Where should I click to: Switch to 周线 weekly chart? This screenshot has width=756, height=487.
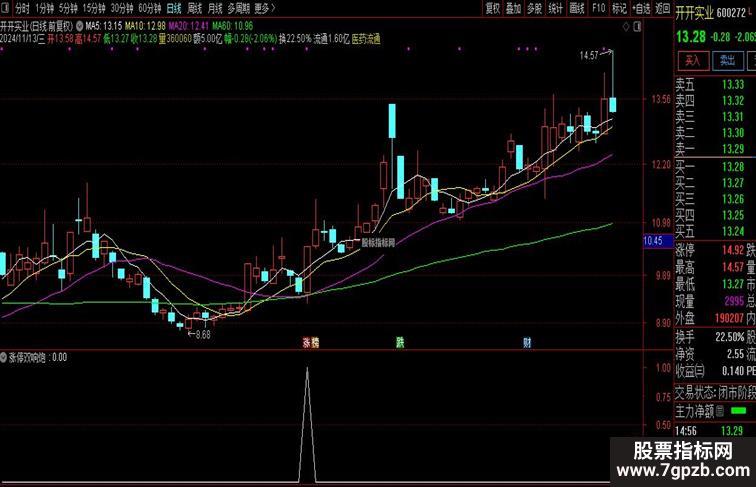pos(195,8)
